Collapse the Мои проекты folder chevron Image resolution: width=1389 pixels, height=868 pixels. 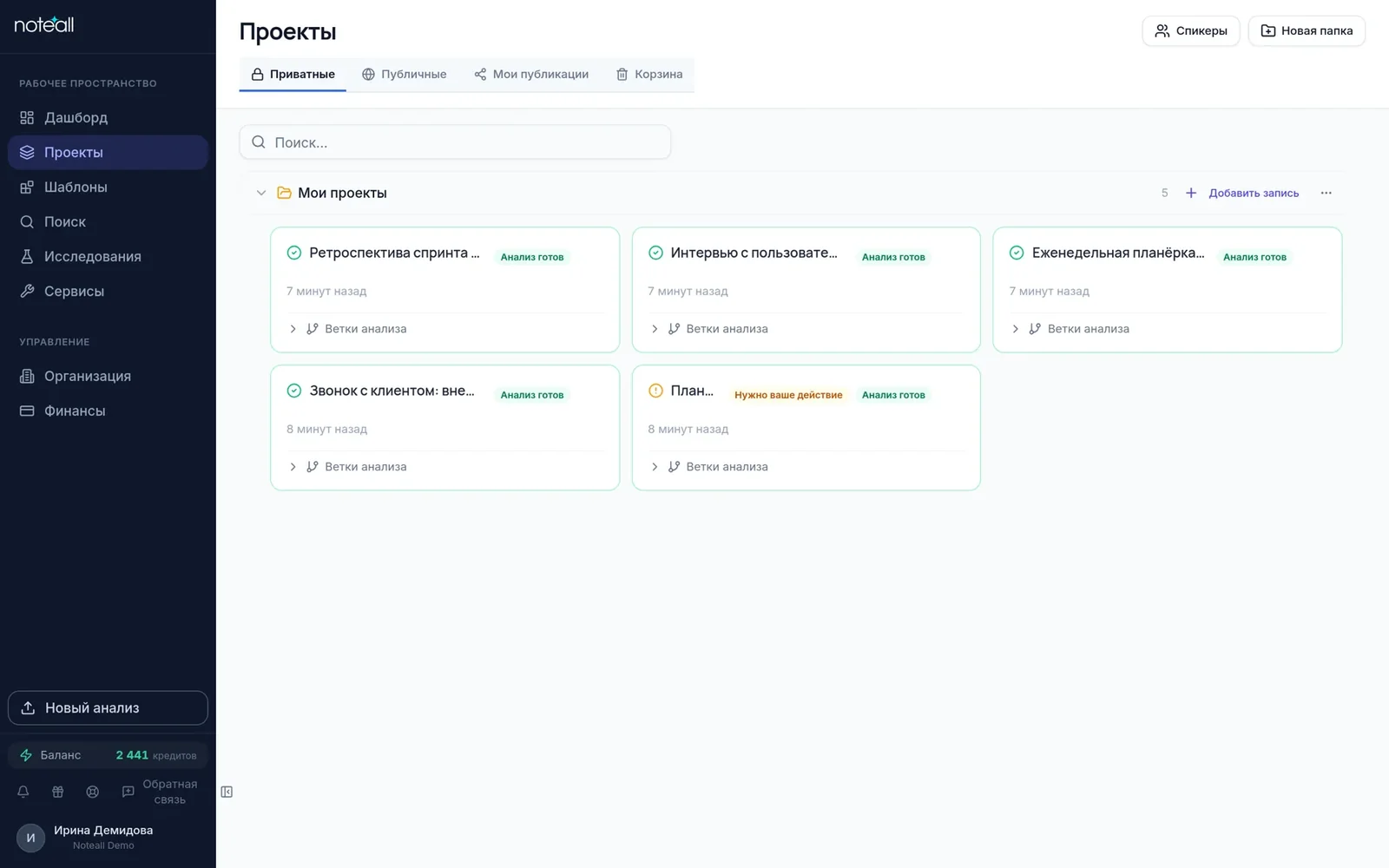click(260, 193)
